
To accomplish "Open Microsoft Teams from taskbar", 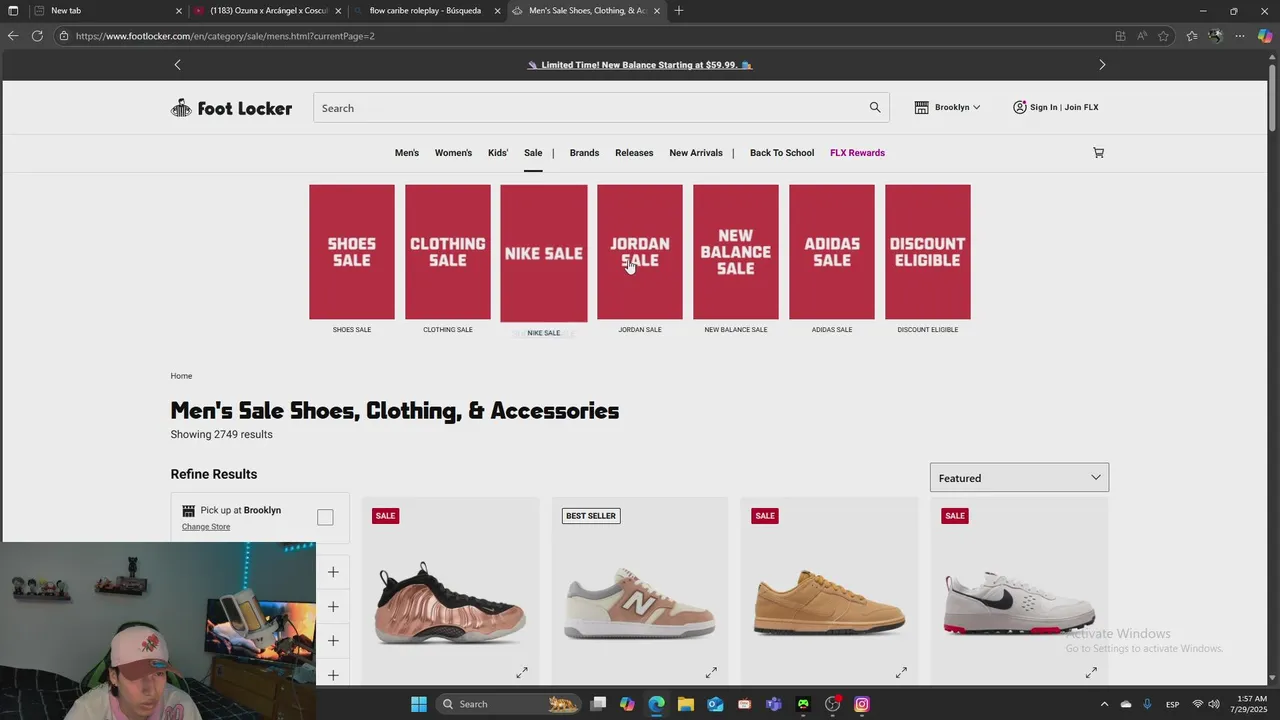I will (774, 704).
